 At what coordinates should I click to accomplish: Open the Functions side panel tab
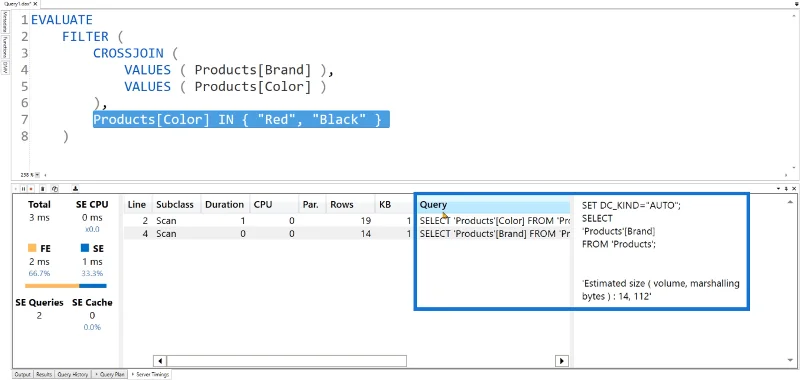5,47
